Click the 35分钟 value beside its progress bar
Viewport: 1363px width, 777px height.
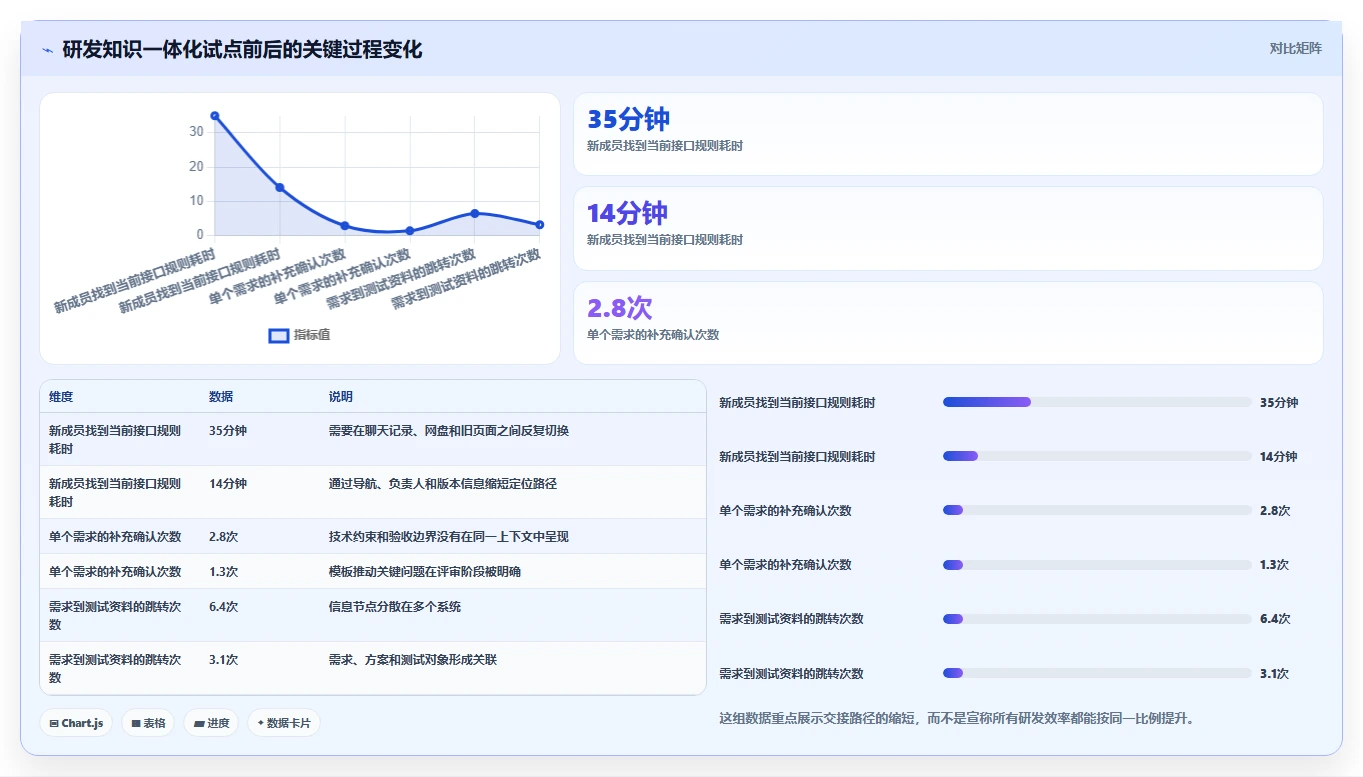1279,403
